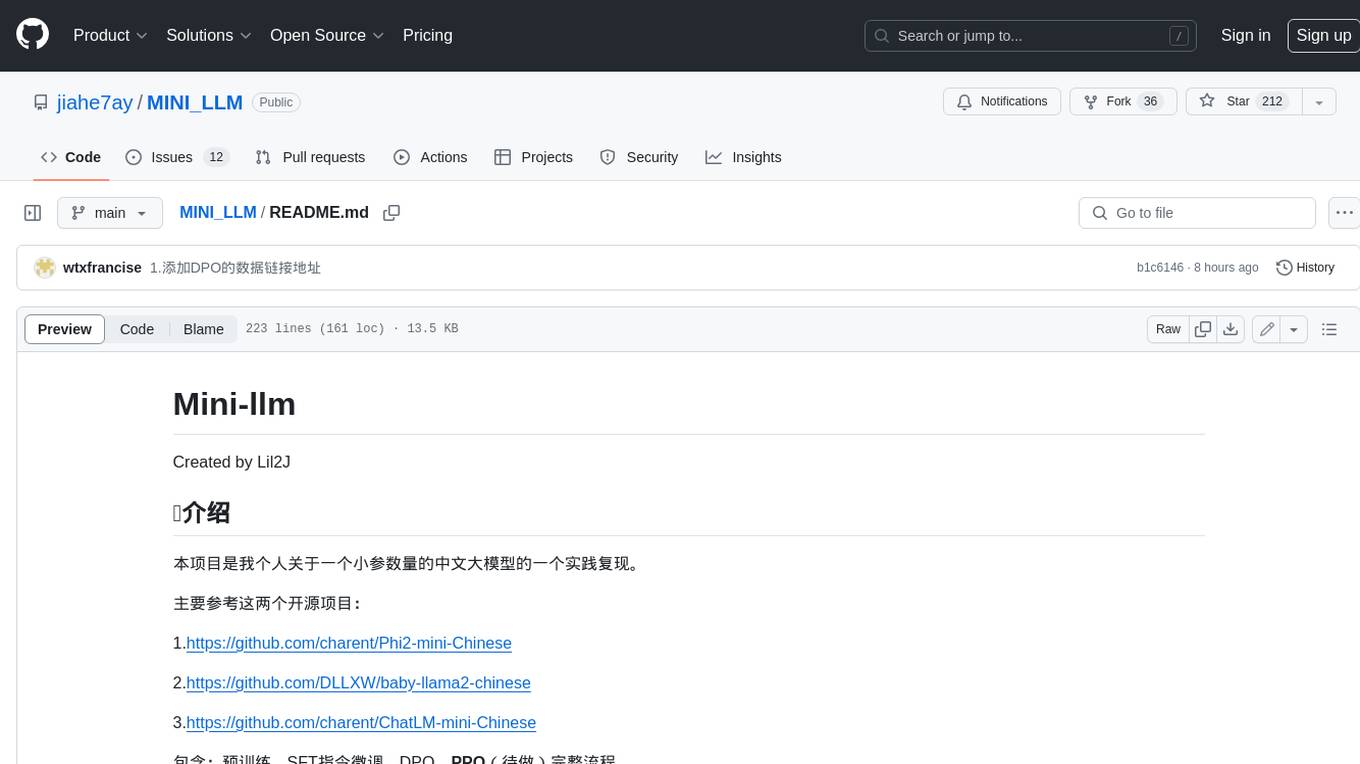Viewport: 1360px width, 764px height.
Task: Edit the file with pencil icon
Action: 1267,329
